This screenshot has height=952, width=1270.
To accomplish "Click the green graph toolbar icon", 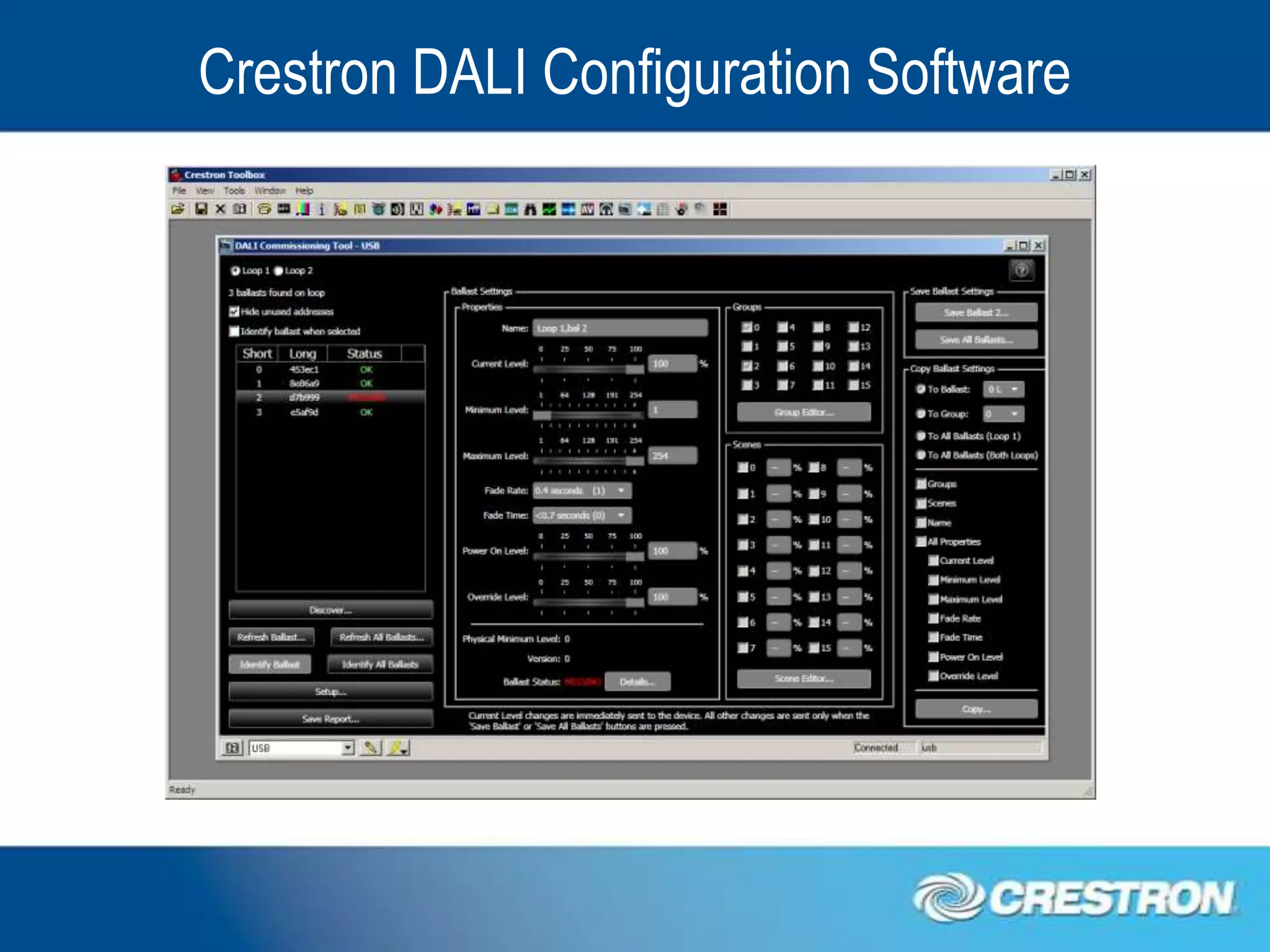I will (x=549, y=209).
